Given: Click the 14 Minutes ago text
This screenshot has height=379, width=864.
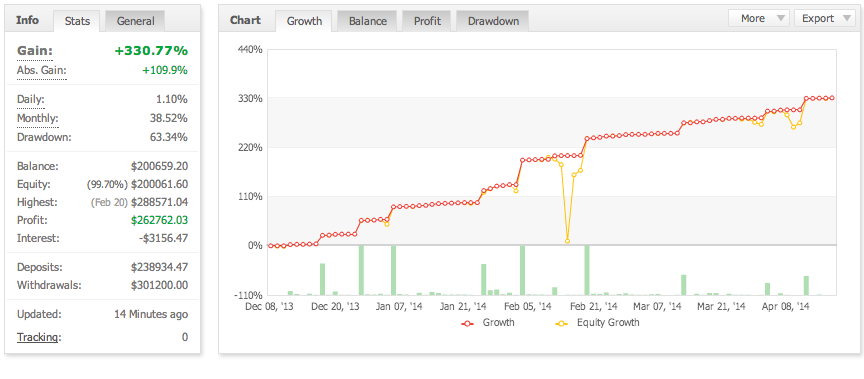Looking at the screenshot, I should pos(151,315).
